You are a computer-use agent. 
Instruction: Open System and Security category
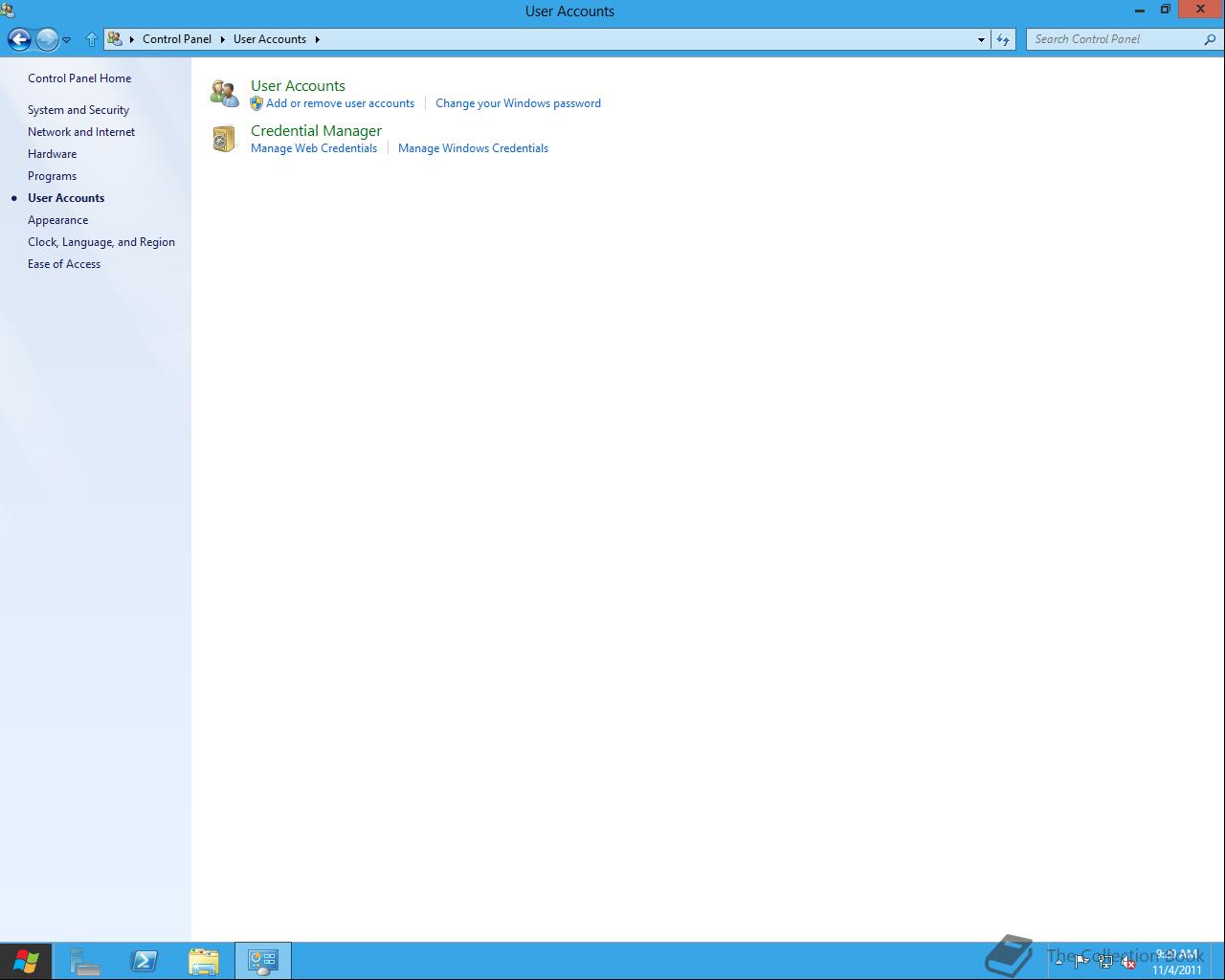(x=78, y=110)
